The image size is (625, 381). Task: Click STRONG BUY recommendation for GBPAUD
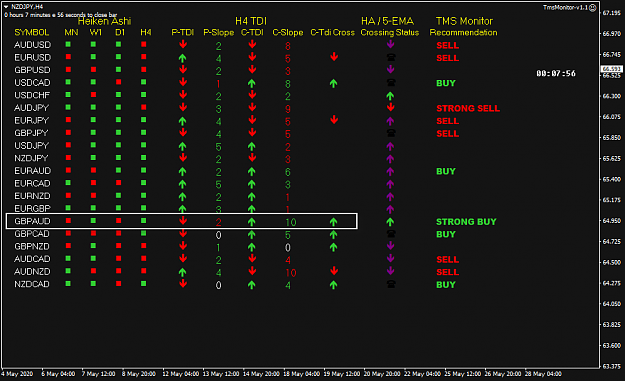pos(466,222)
